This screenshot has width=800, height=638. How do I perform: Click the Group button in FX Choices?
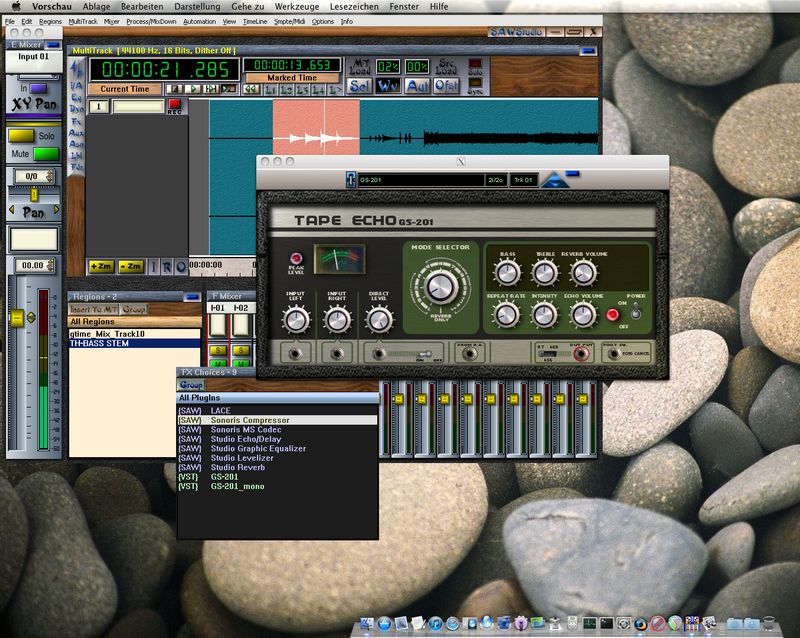[x=191, y=385]
